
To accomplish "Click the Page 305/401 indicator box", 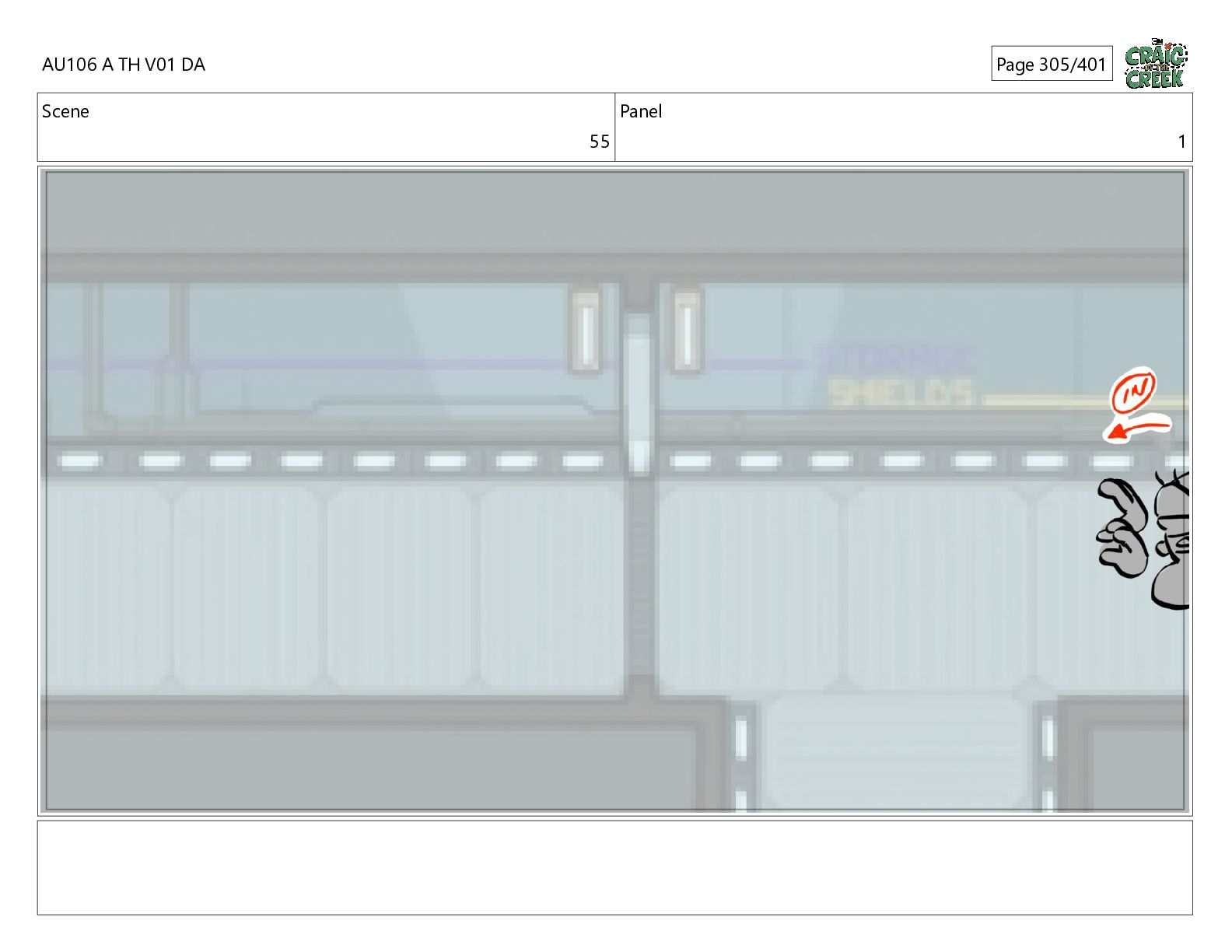I will click(x=1052, y=64).
